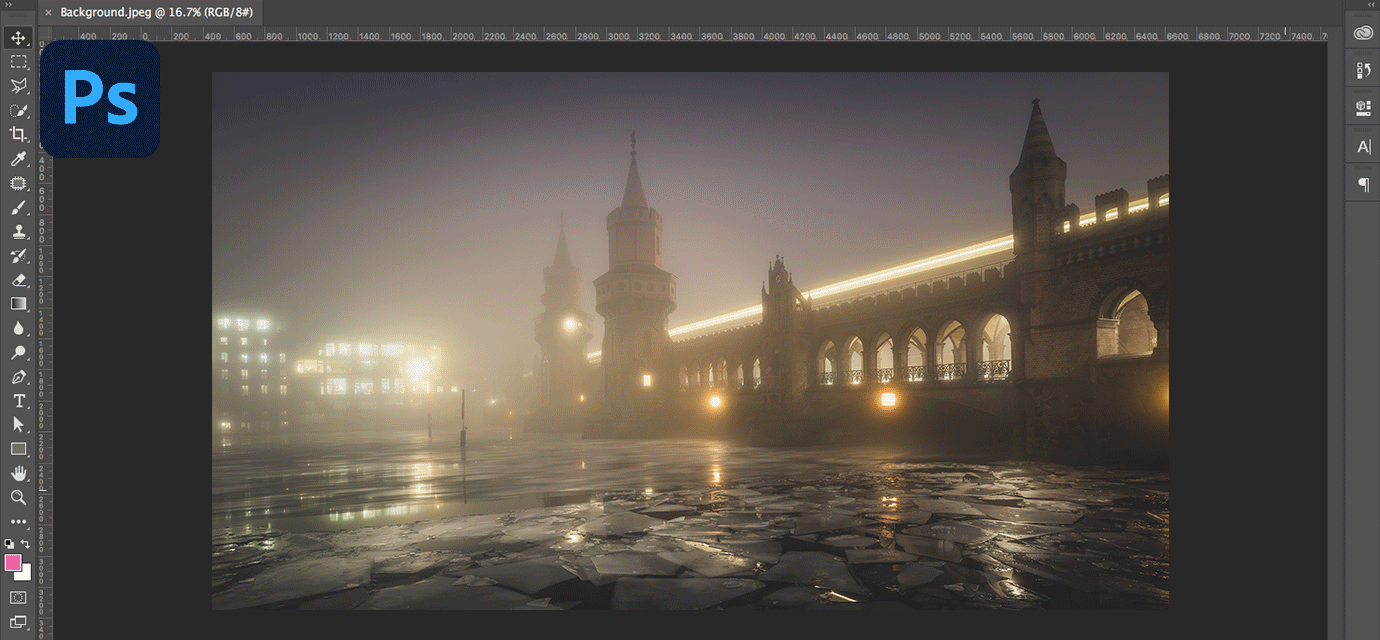Select the Brush tool
This screenshot has width=1380, height=640.
click(18, 207)
